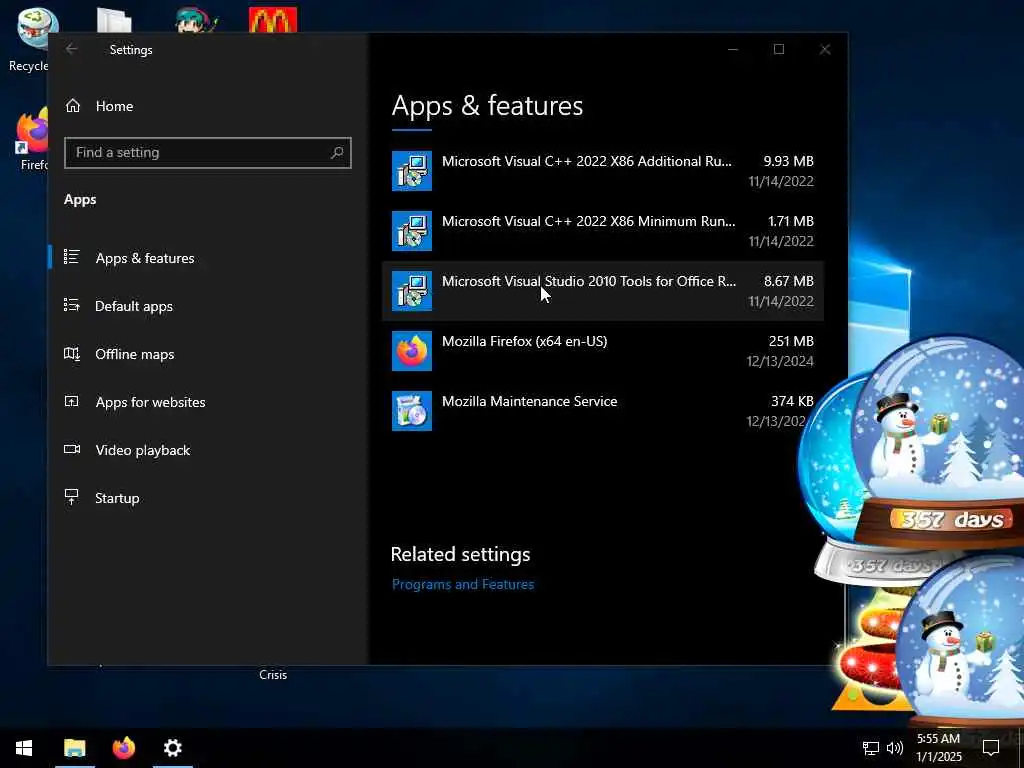The width and height of the screenshot is (1024, 768).
Task: Click icon of Visual C++ X86 Additional Runtime
Action: click(x=411, y=171)
